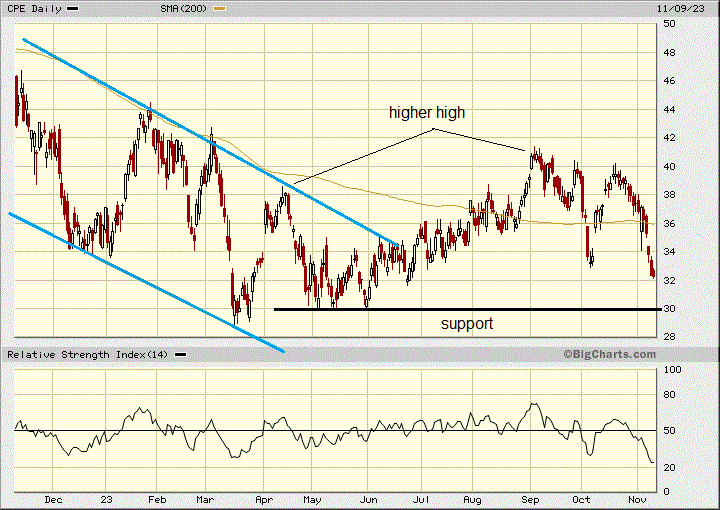Click the RSI axis value '20'
The image size is (720, 510).
(x=669, y=467)
